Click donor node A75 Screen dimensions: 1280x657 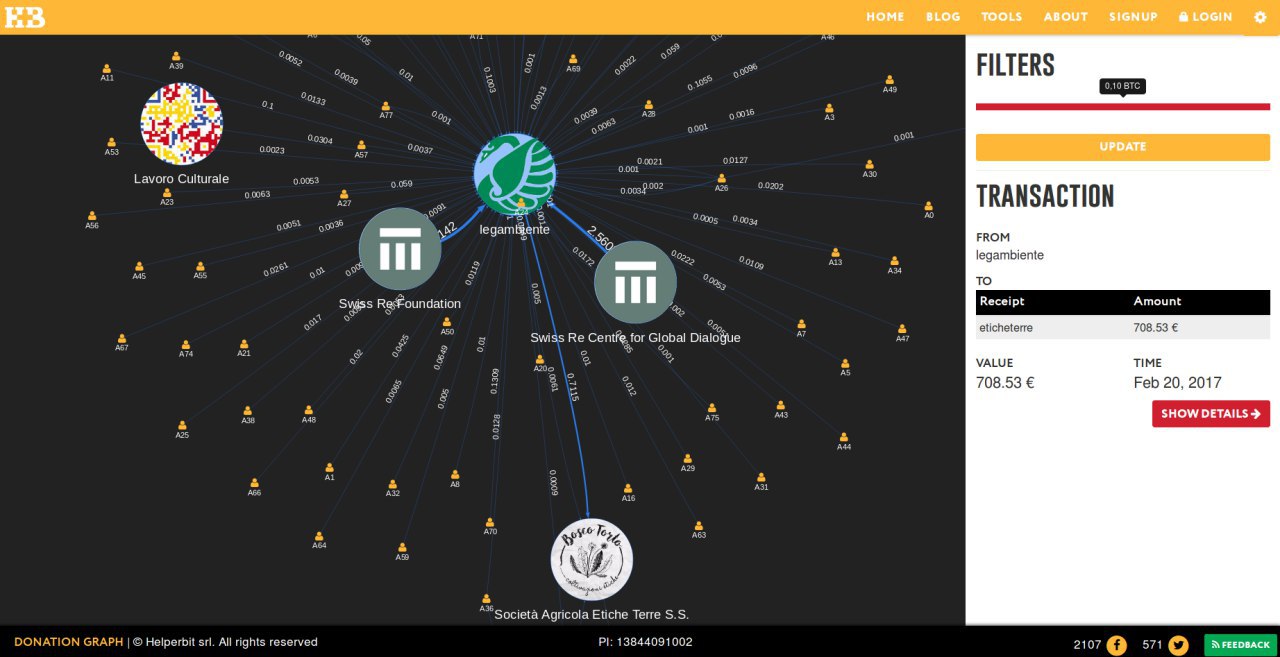tap(712, 408)
